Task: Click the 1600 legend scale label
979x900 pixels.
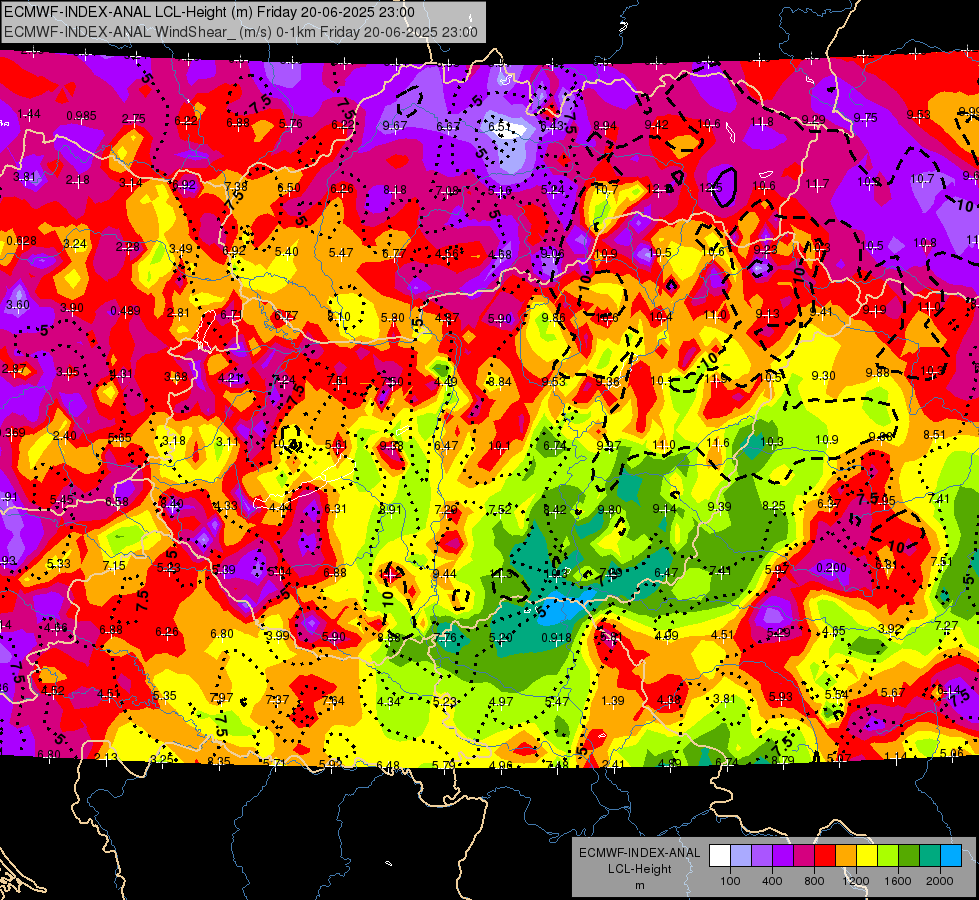Action: 898,881
